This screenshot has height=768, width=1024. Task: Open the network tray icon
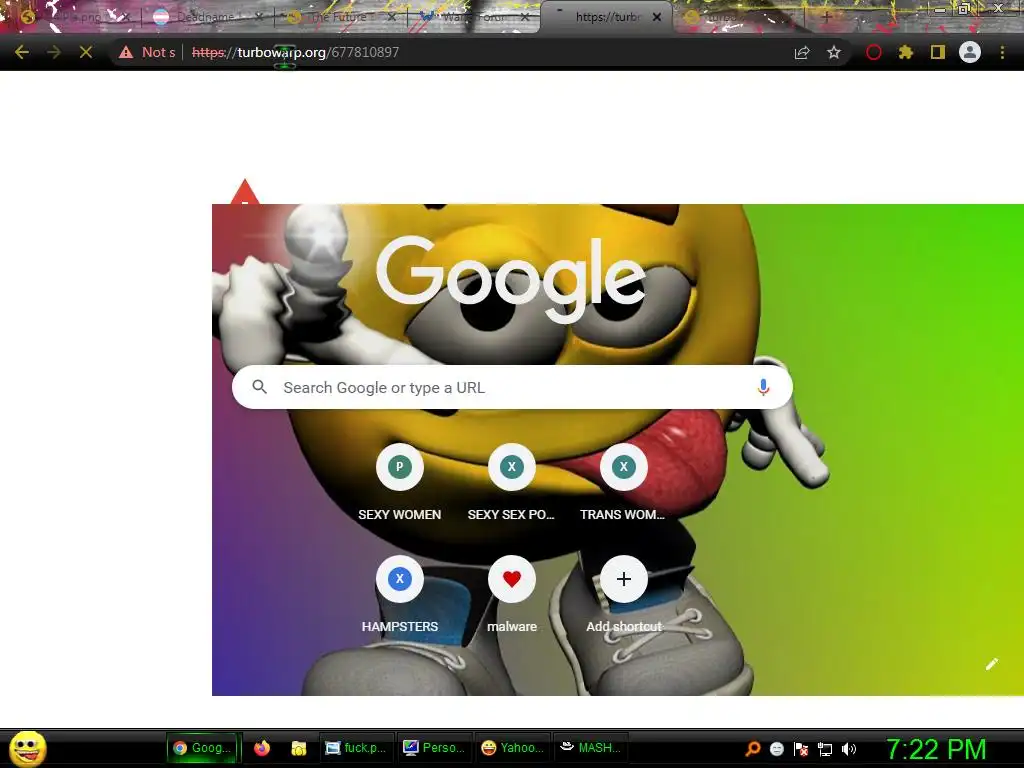[x=825, y=749]
